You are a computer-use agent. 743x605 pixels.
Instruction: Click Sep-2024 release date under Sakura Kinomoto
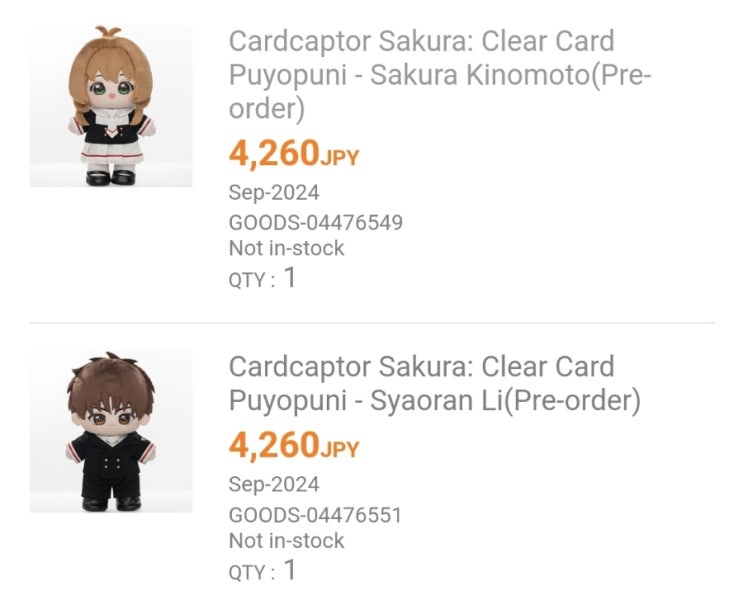click(x=274, y=193)
